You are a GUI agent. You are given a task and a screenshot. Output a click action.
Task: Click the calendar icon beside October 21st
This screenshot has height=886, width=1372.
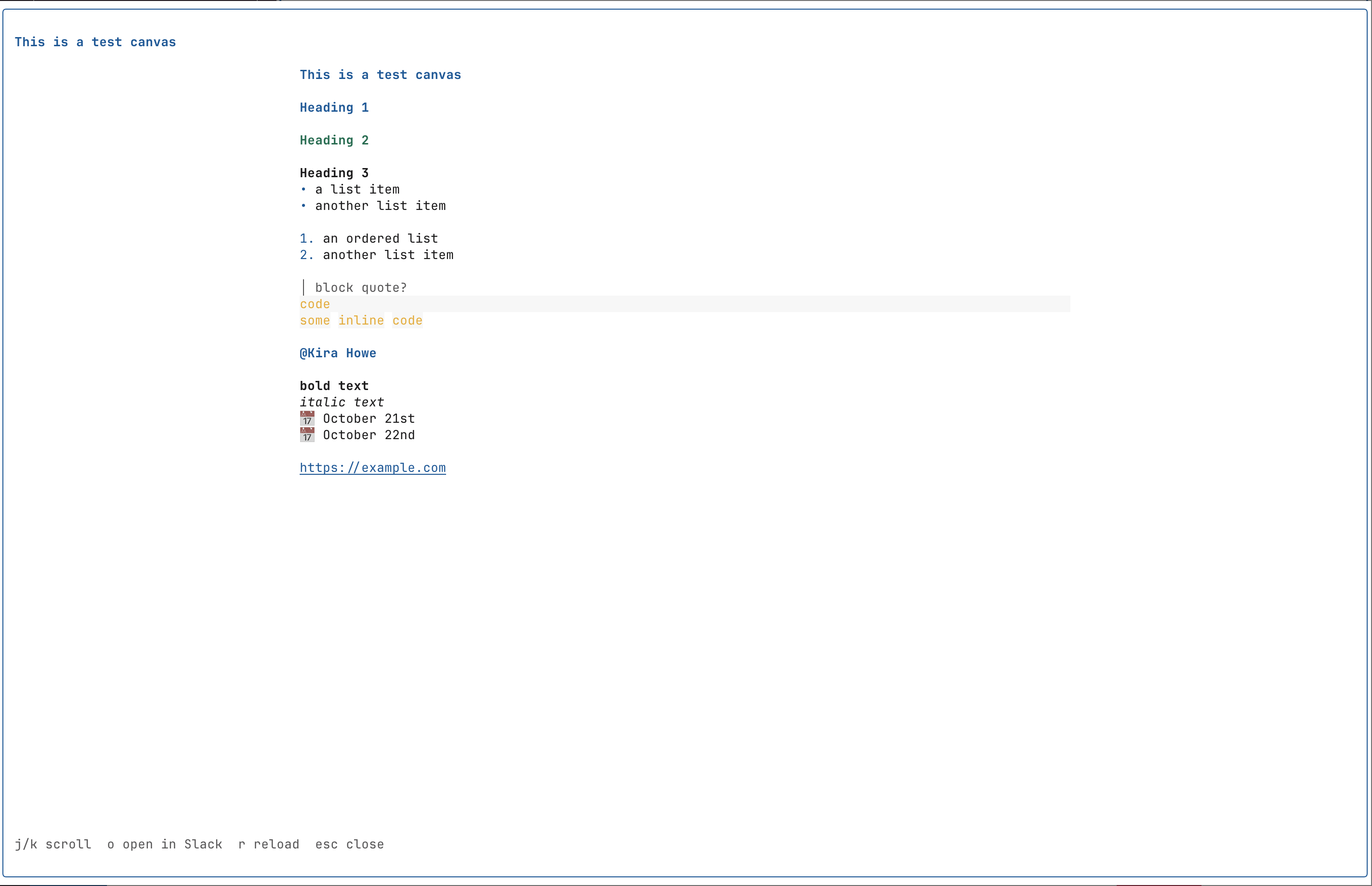coord(307,418)
